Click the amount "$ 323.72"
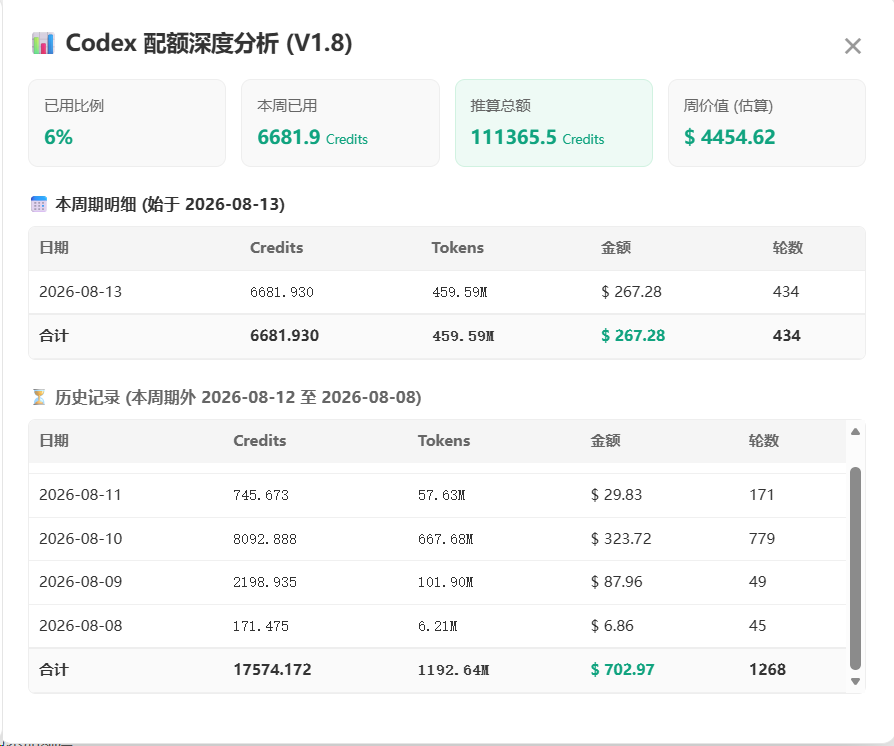The height and width of the screenshot is (746, 894). [x=621, y=538]
